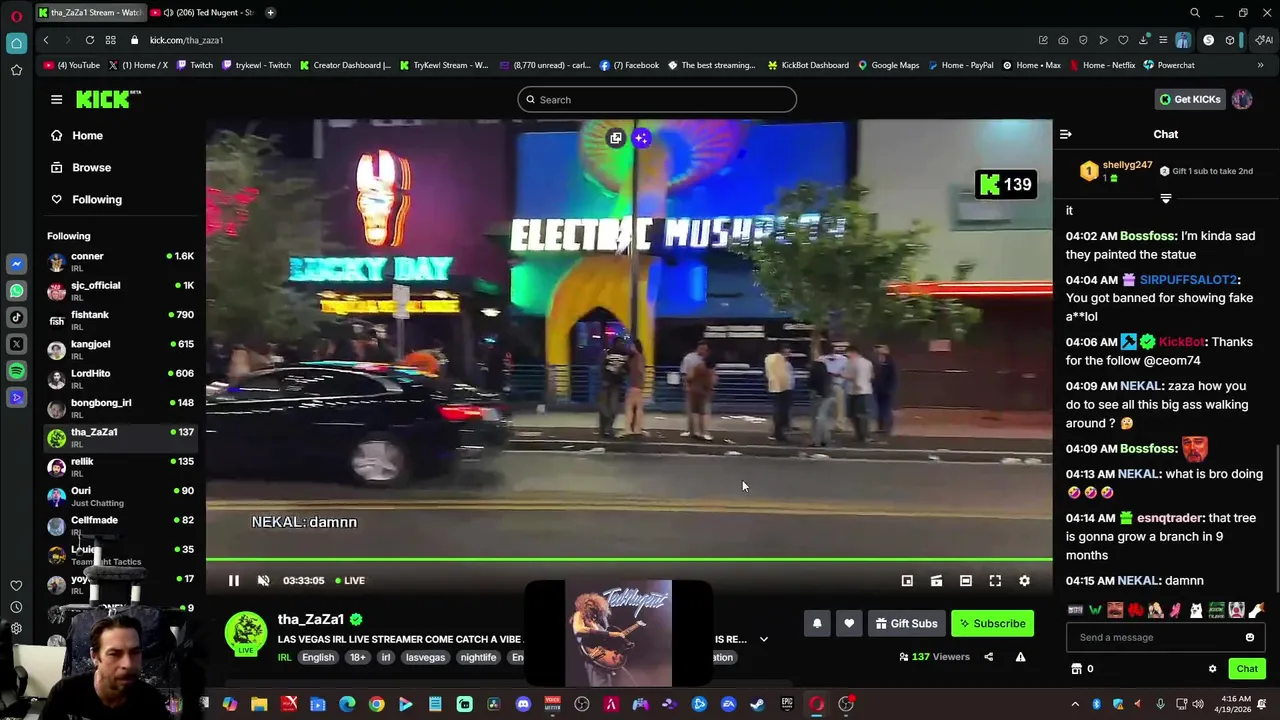
Task: Open TikTok in Opera sidebar
Action: (16, 318)
